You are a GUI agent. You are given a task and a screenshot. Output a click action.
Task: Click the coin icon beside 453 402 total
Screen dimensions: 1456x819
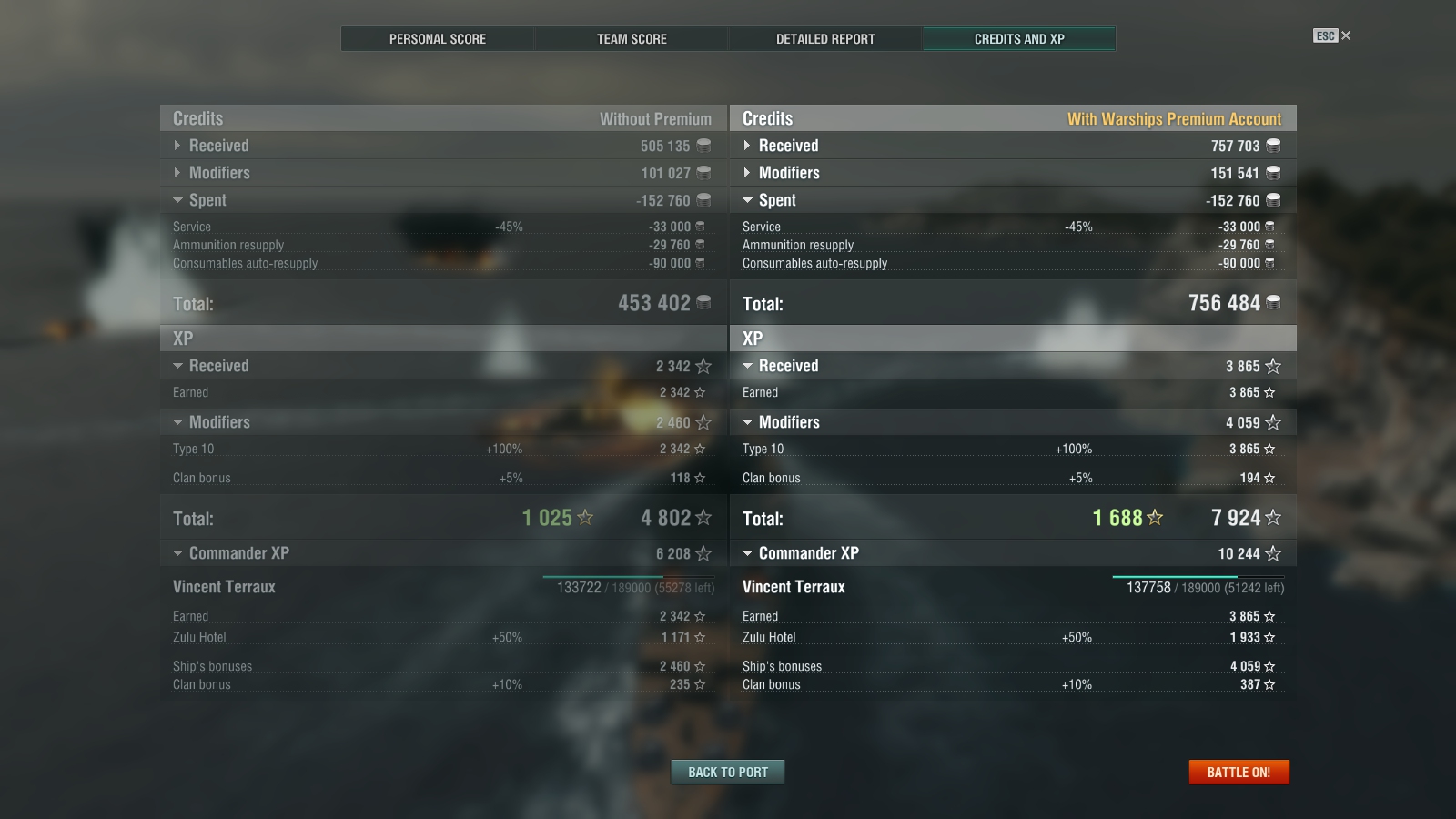pos(703,302)
